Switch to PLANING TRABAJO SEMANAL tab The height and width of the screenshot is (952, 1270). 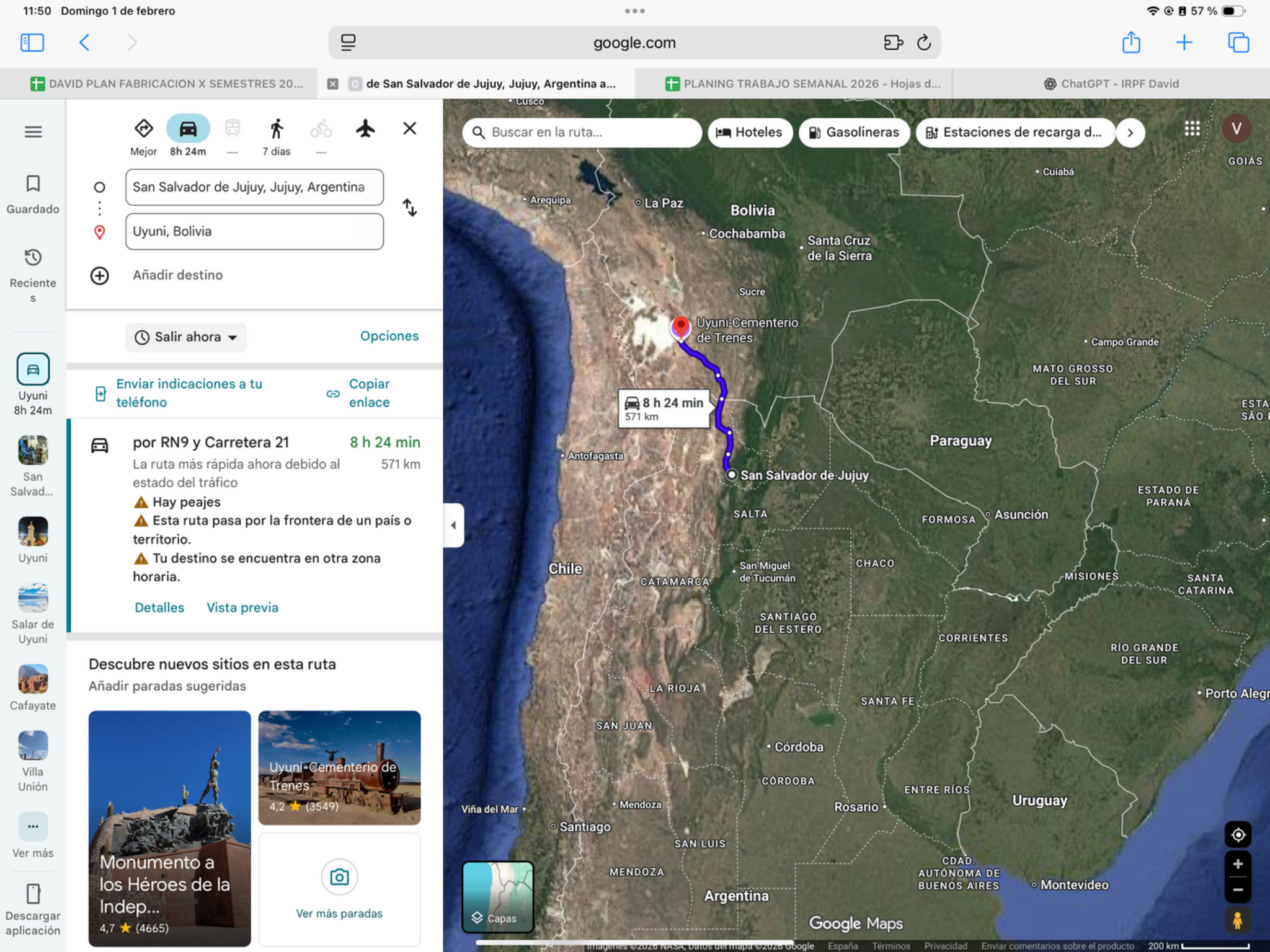802,84
